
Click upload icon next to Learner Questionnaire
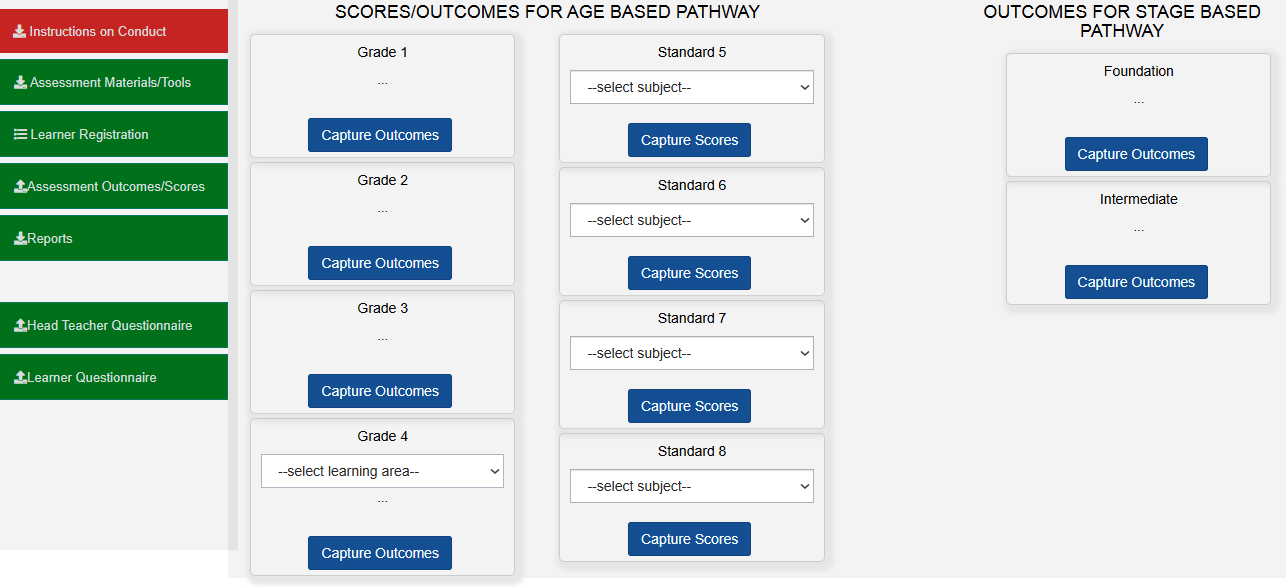tap(20, 378)
